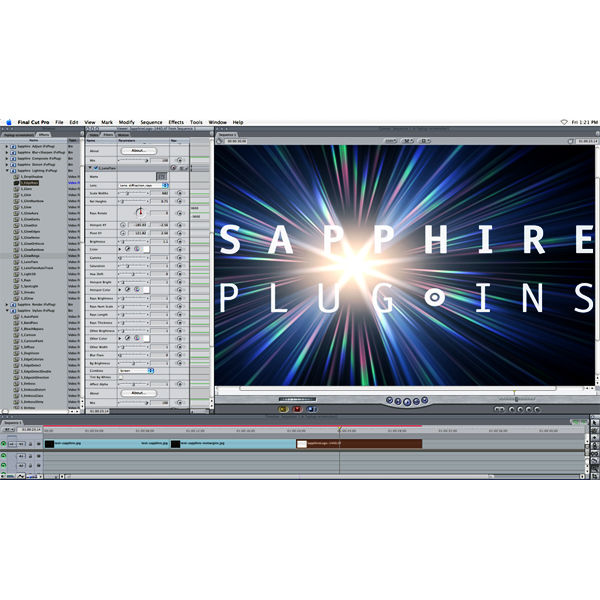600x600 pixels.
Task: Go to next edit in Canvas
Action: point(424,400)
